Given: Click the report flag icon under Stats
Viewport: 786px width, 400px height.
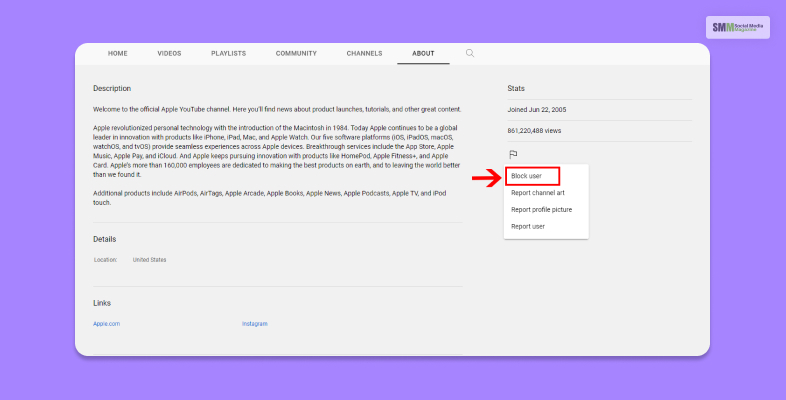Looking at the screenshot, I should (x=513, y=154).
